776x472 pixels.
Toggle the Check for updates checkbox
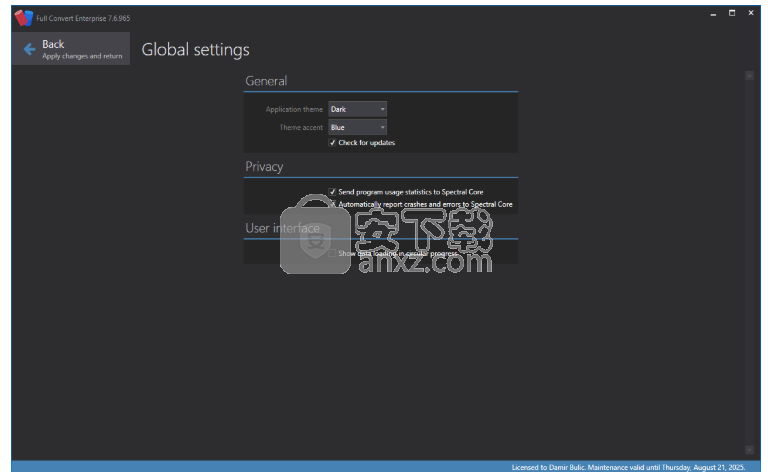[333, 142]
